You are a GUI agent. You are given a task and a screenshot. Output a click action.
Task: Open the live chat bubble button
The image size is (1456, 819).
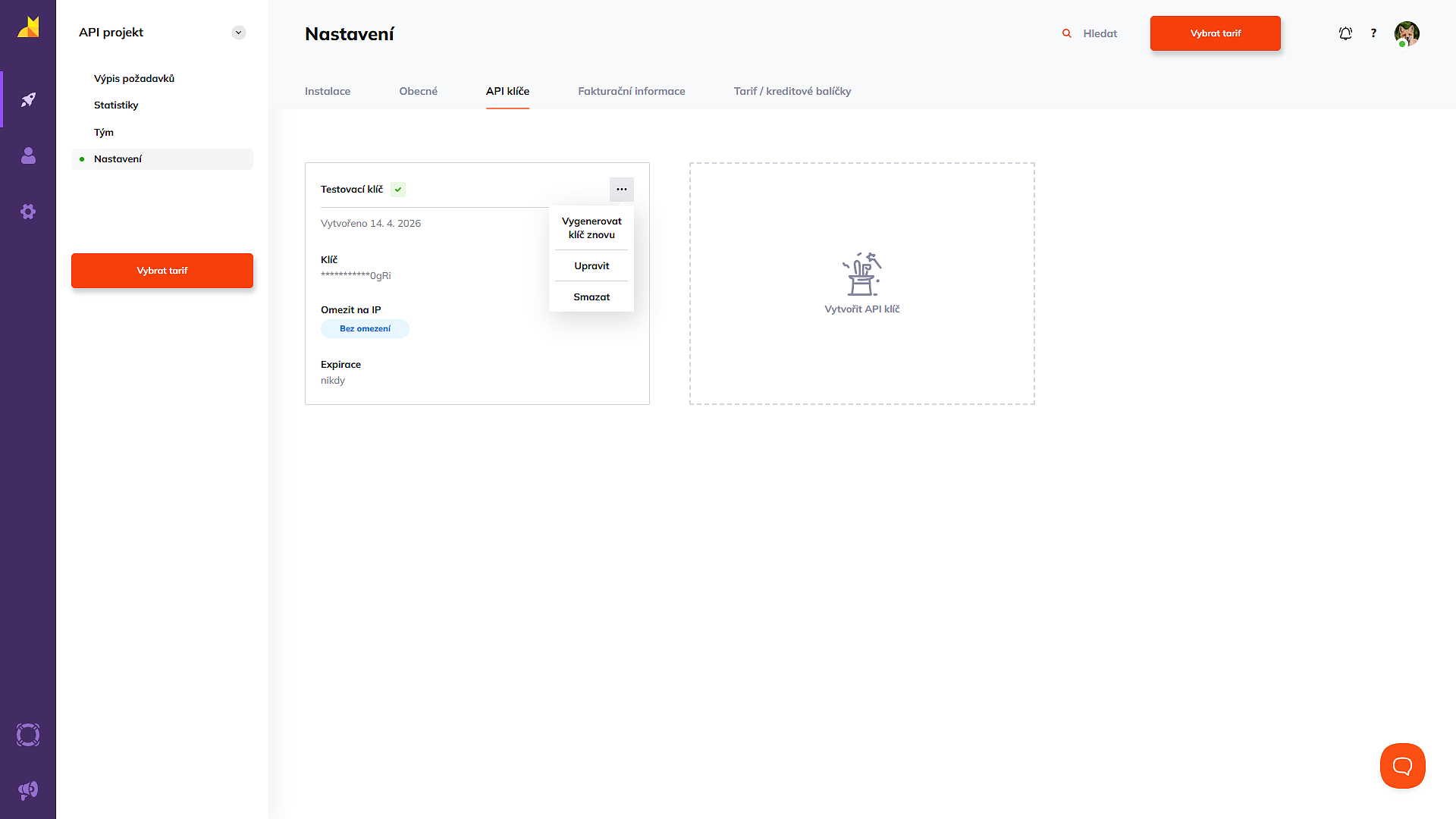[x=1402, y=766]
